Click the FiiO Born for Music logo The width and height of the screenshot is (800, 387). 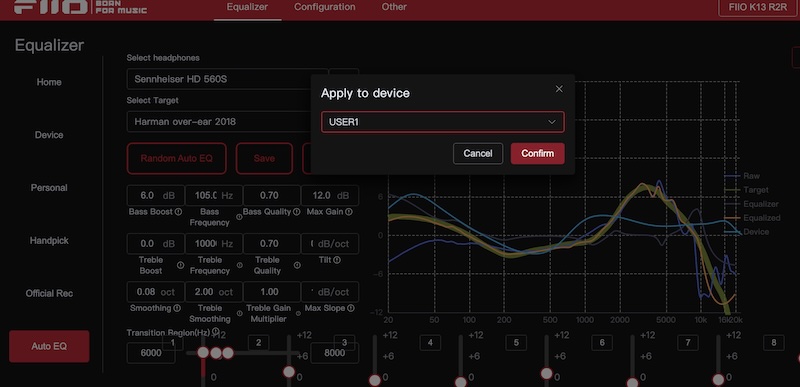point(81,7)
